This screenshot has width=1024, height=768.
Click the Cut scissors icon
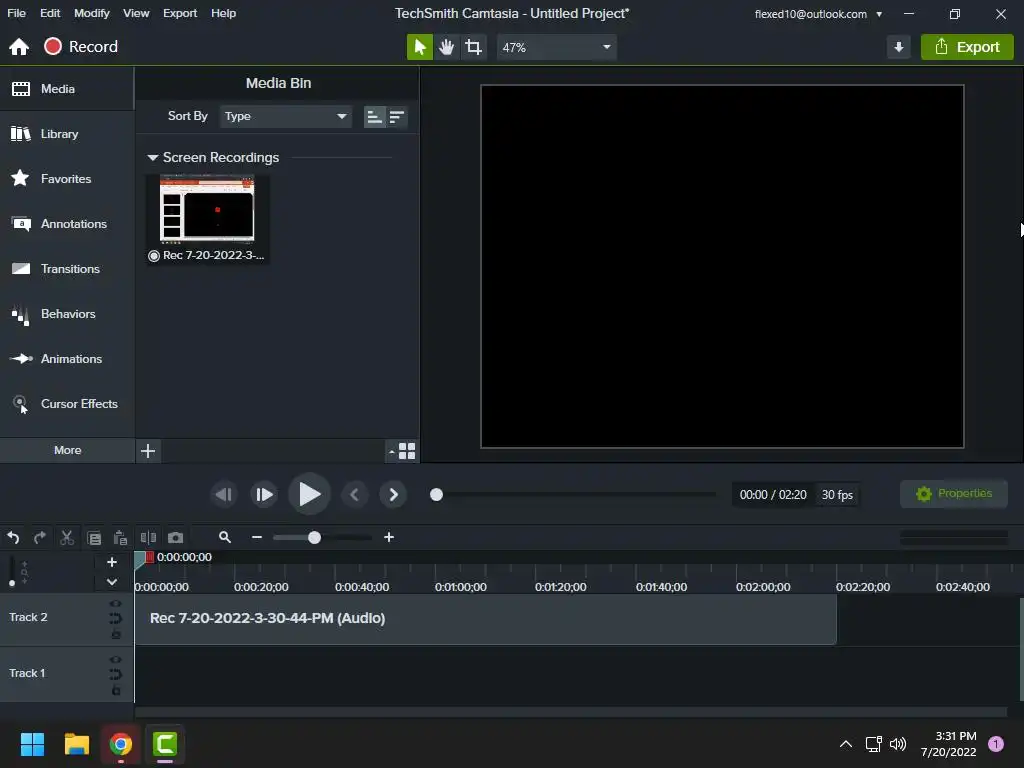(x=67, y=537)
